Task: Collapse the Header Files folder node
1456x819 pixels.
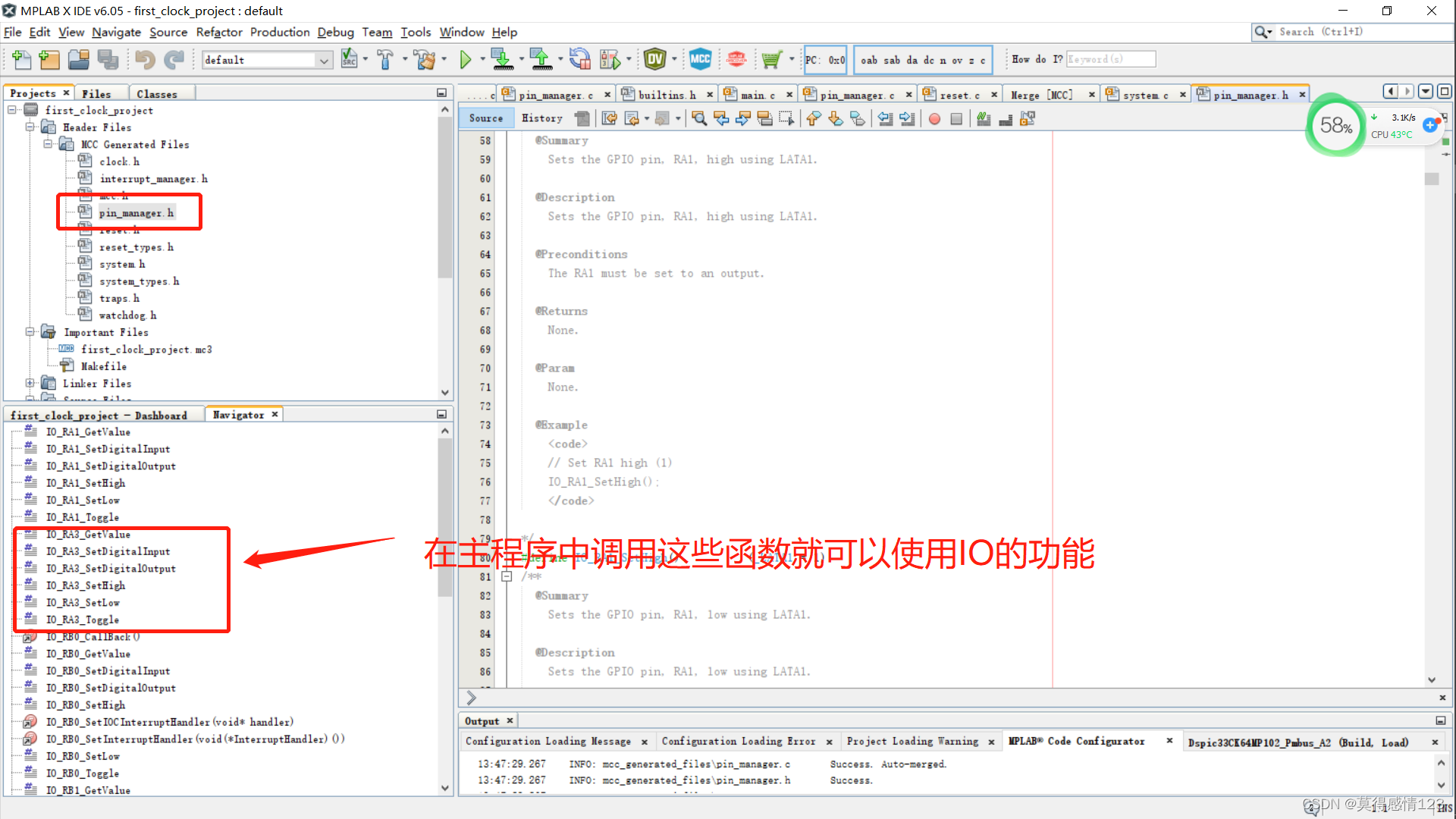Action: pyautogui.click(x=30, y=127)
